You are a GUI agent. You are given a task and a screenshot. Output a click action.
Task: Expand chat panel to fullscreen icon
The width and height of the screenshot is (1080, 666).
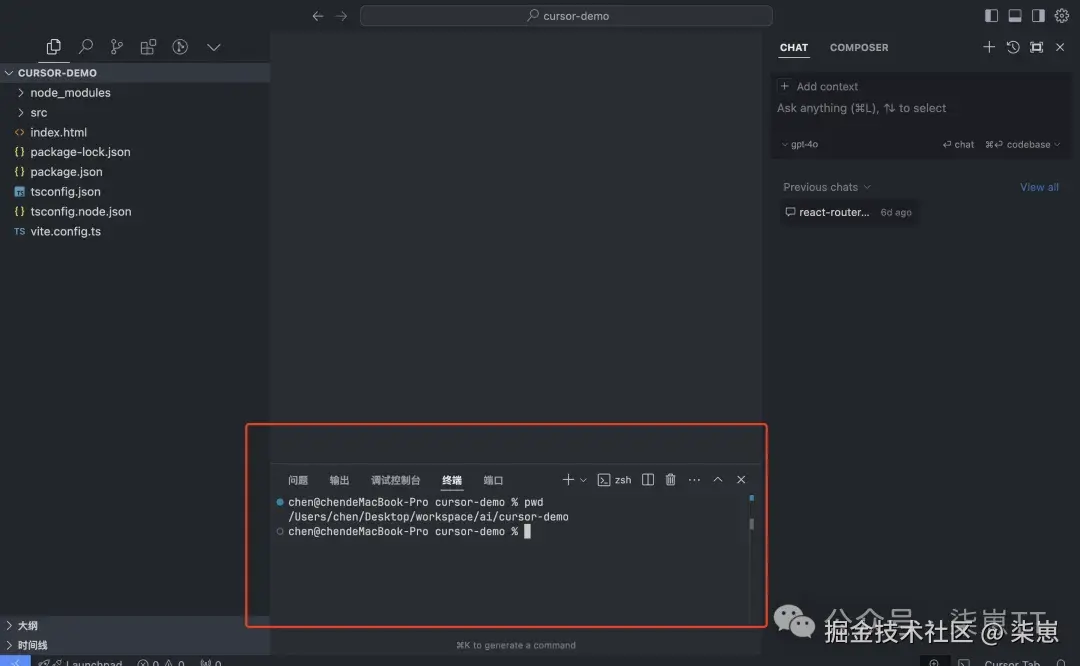click(x=1036, y=47)
